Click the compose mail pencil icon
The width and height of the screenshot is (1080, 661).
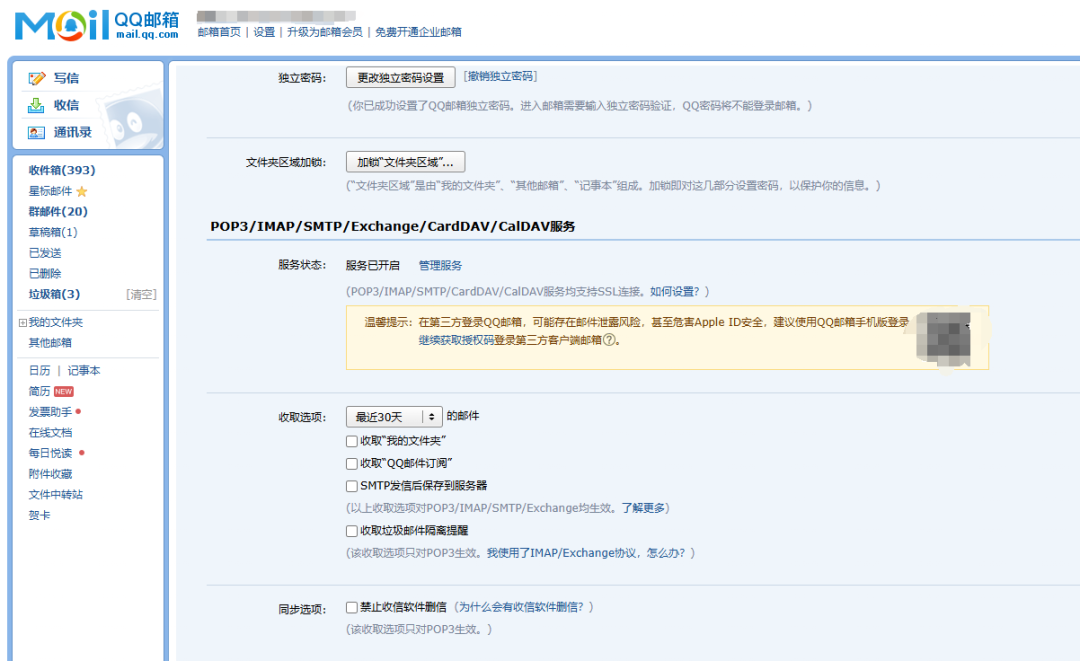click(x=37, y=78)
